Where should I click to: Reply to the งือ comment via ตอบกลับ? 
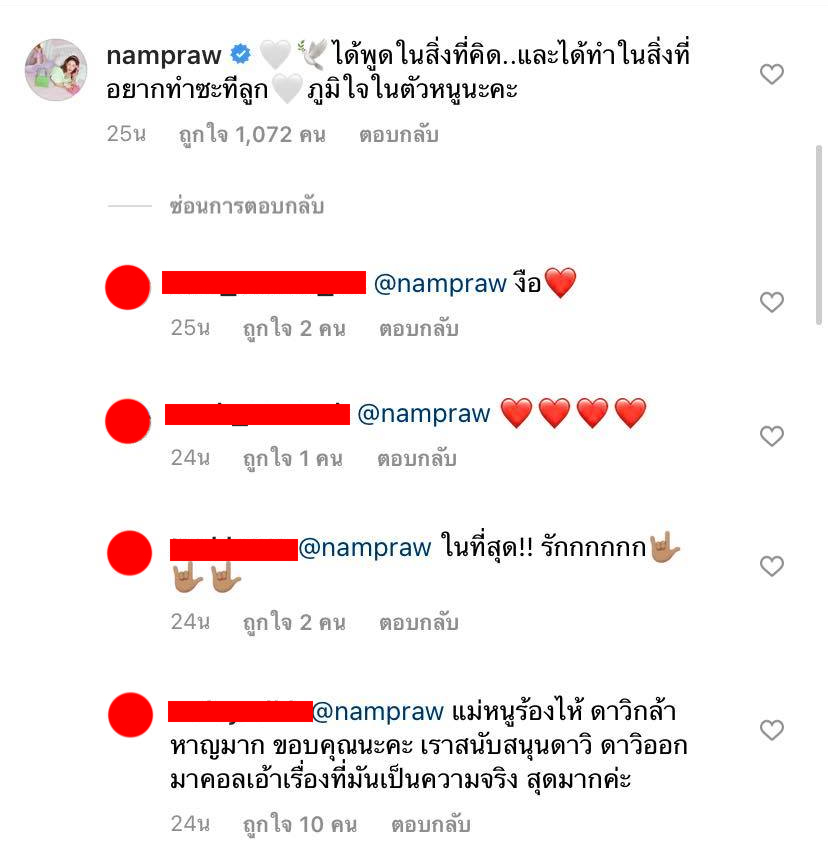pos(419,329)
